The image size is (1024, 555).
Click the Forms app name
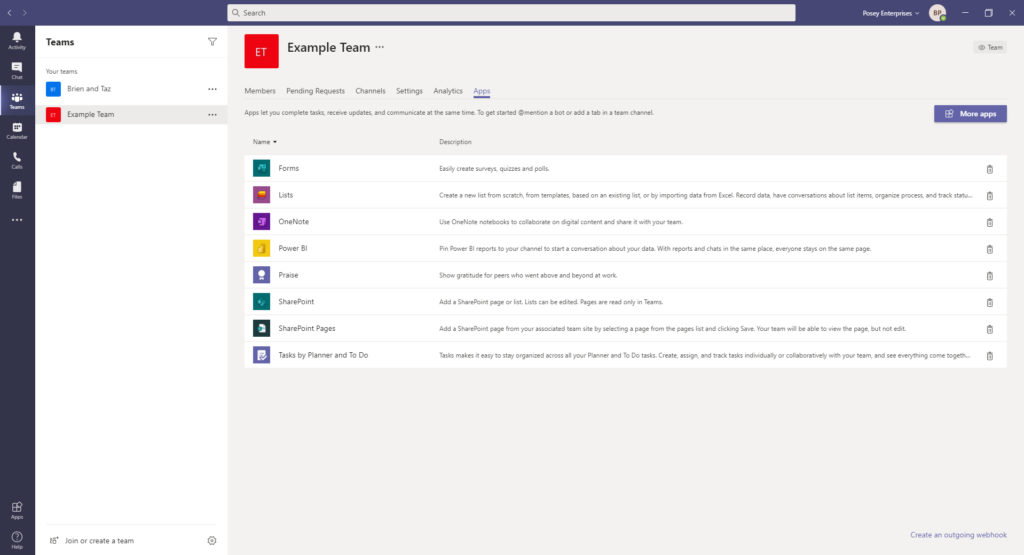pos(289,168)
